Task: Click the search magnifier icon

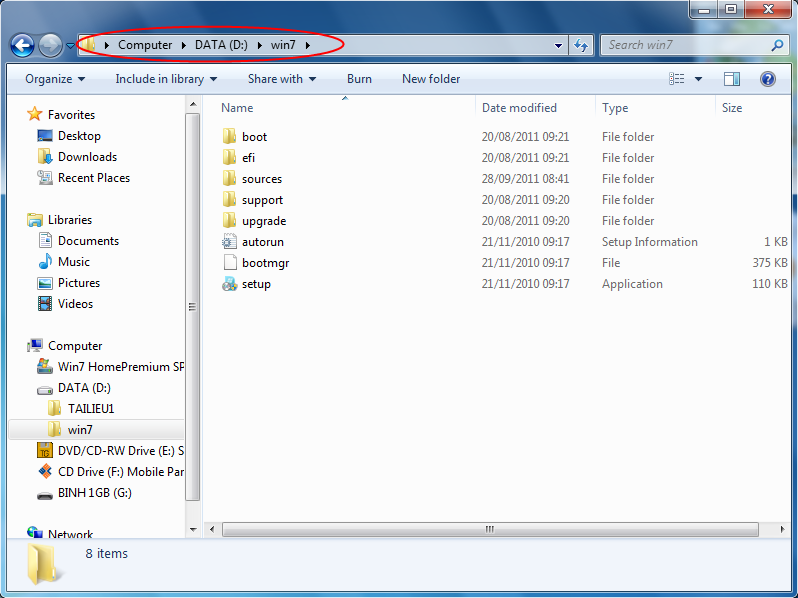Action: tap(777, 45)
